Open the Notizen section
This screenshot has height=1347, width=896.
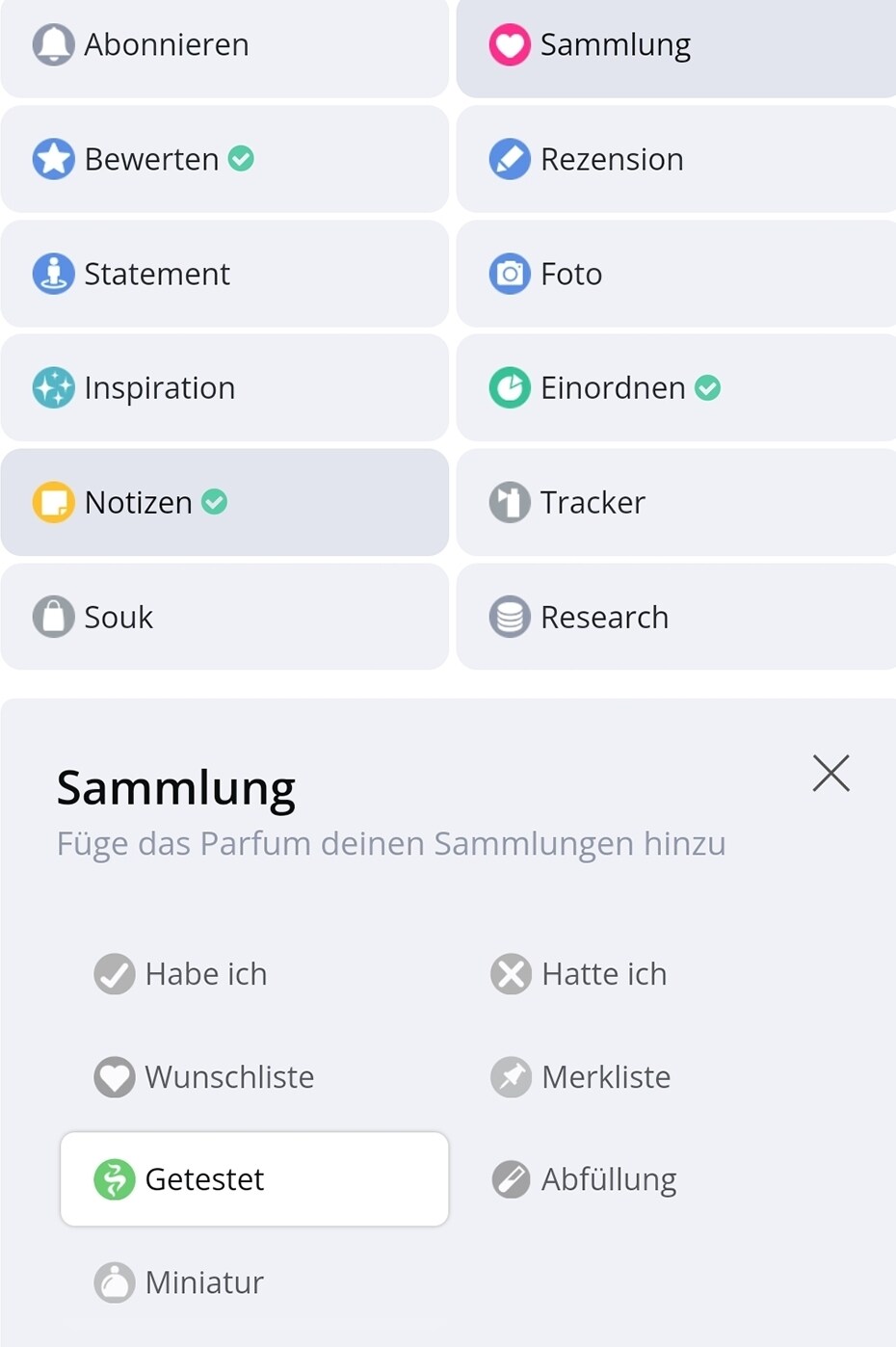[224, 502]
